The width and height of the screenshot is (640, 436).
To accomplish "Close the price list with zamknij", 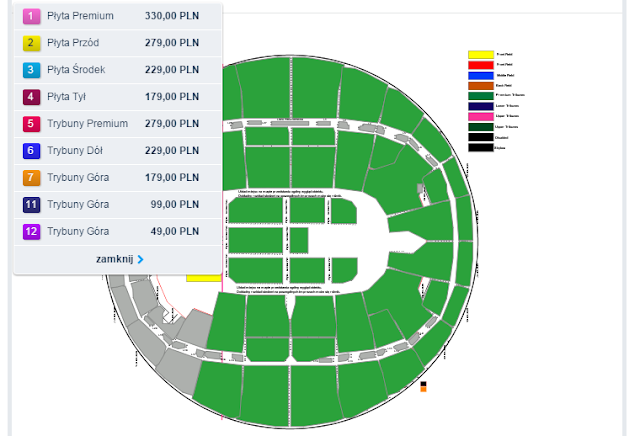I will click(115, 259).
